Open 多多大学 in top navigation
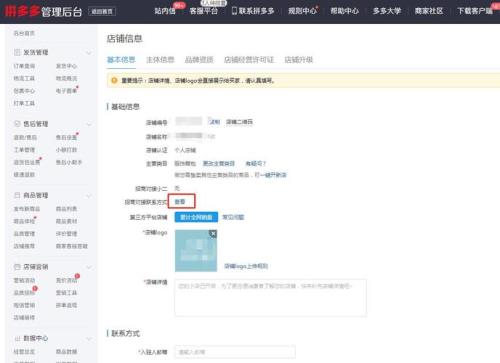Viewport: 500px width, 363px height. point(387,11)
